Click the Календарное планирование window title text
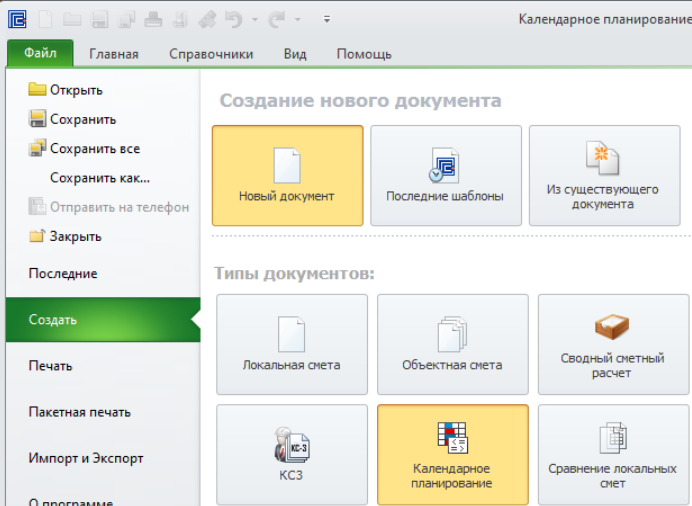 click(605, 19)
